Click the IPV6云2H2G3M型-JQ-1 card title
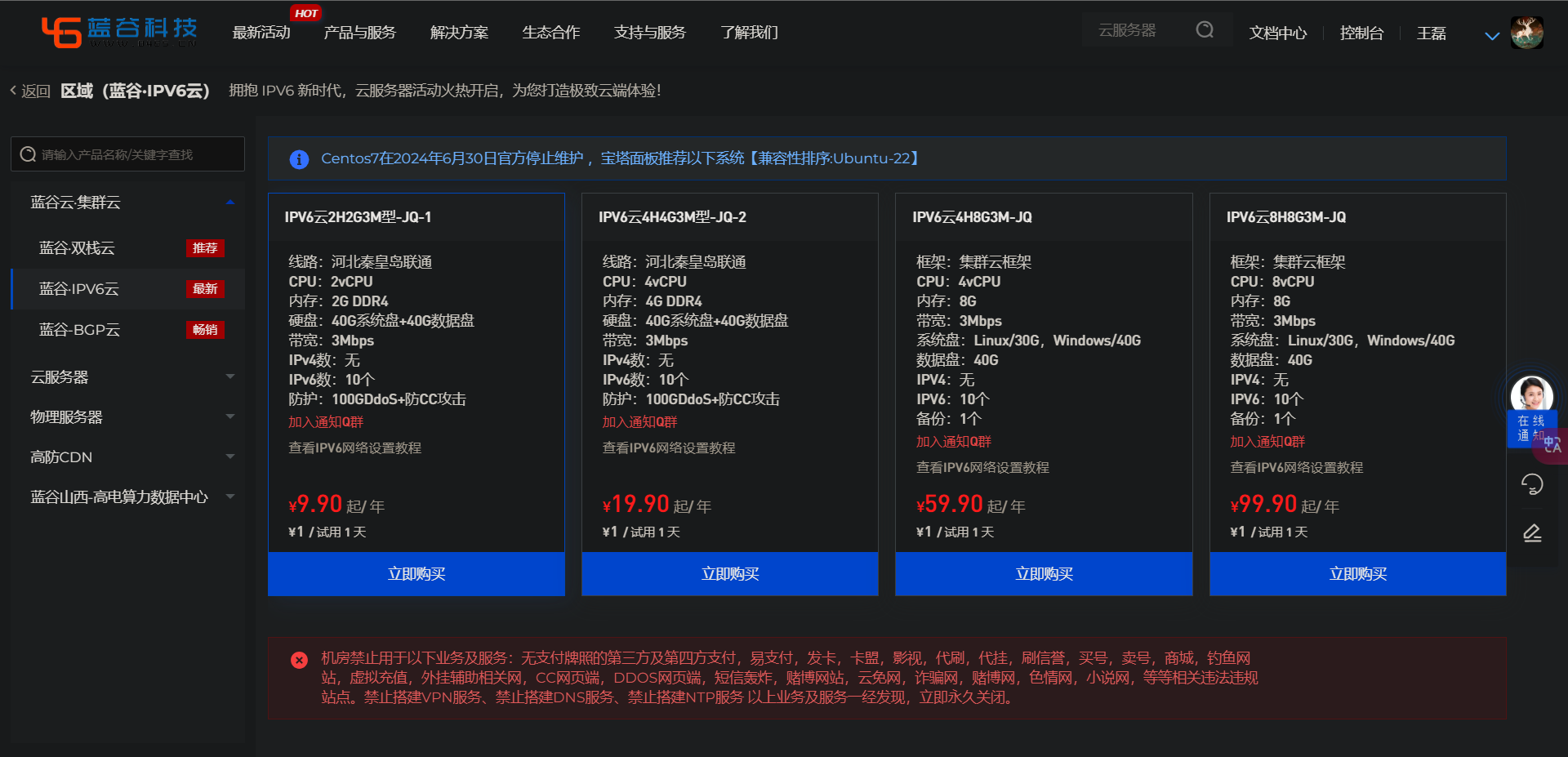This screenshot has height=757, width=1568. 358,217
